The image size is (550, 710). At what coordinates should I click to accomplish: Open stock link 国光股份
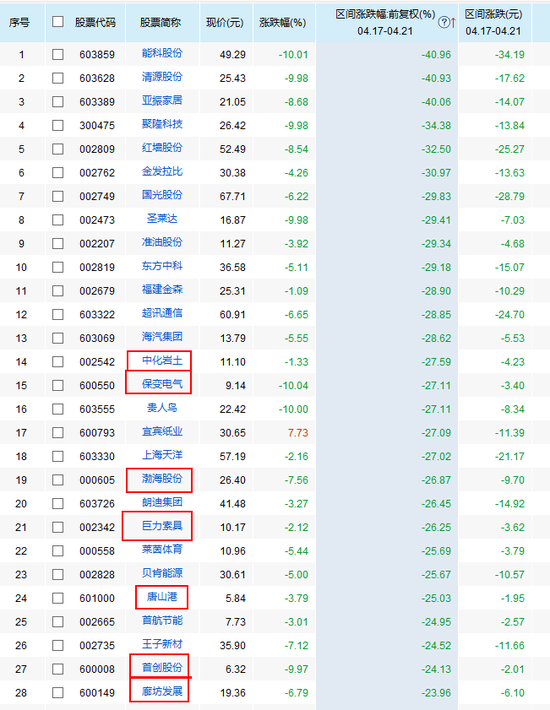coord(162,195)
